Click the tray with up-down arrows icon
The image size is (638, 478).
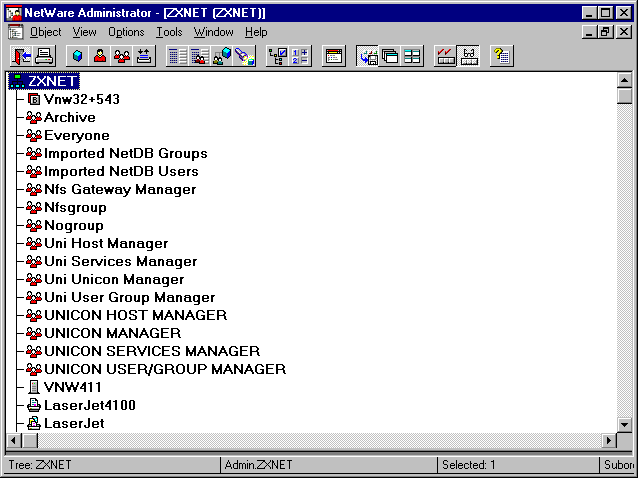click(x=144, y=56)
